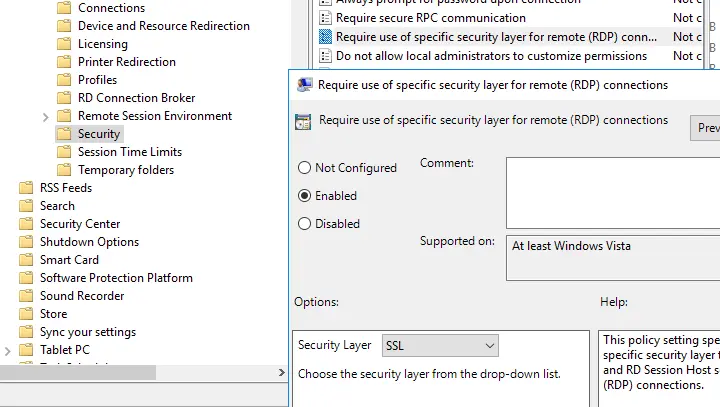Expand the Tablet PC tree node

click(7, 351)
